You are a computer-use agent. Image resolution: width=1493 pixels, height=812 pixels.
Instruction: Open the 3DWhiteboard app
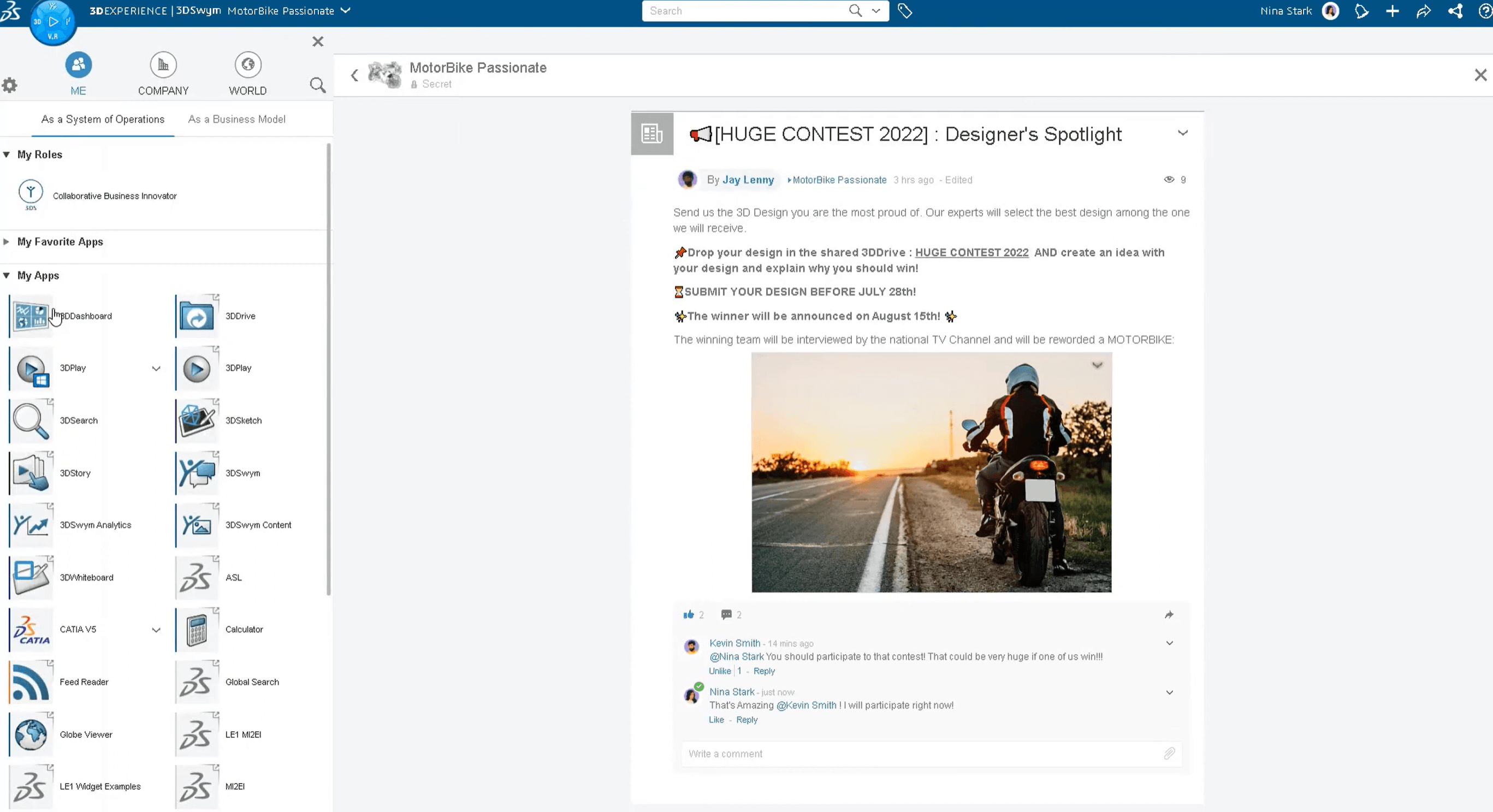tap(31, 577)
